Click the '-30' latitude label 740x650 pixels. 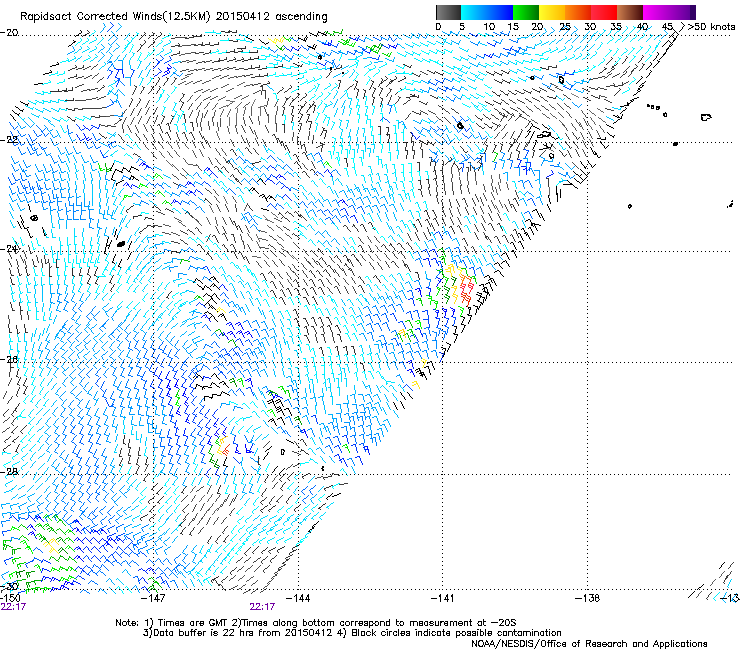point(9,586)
